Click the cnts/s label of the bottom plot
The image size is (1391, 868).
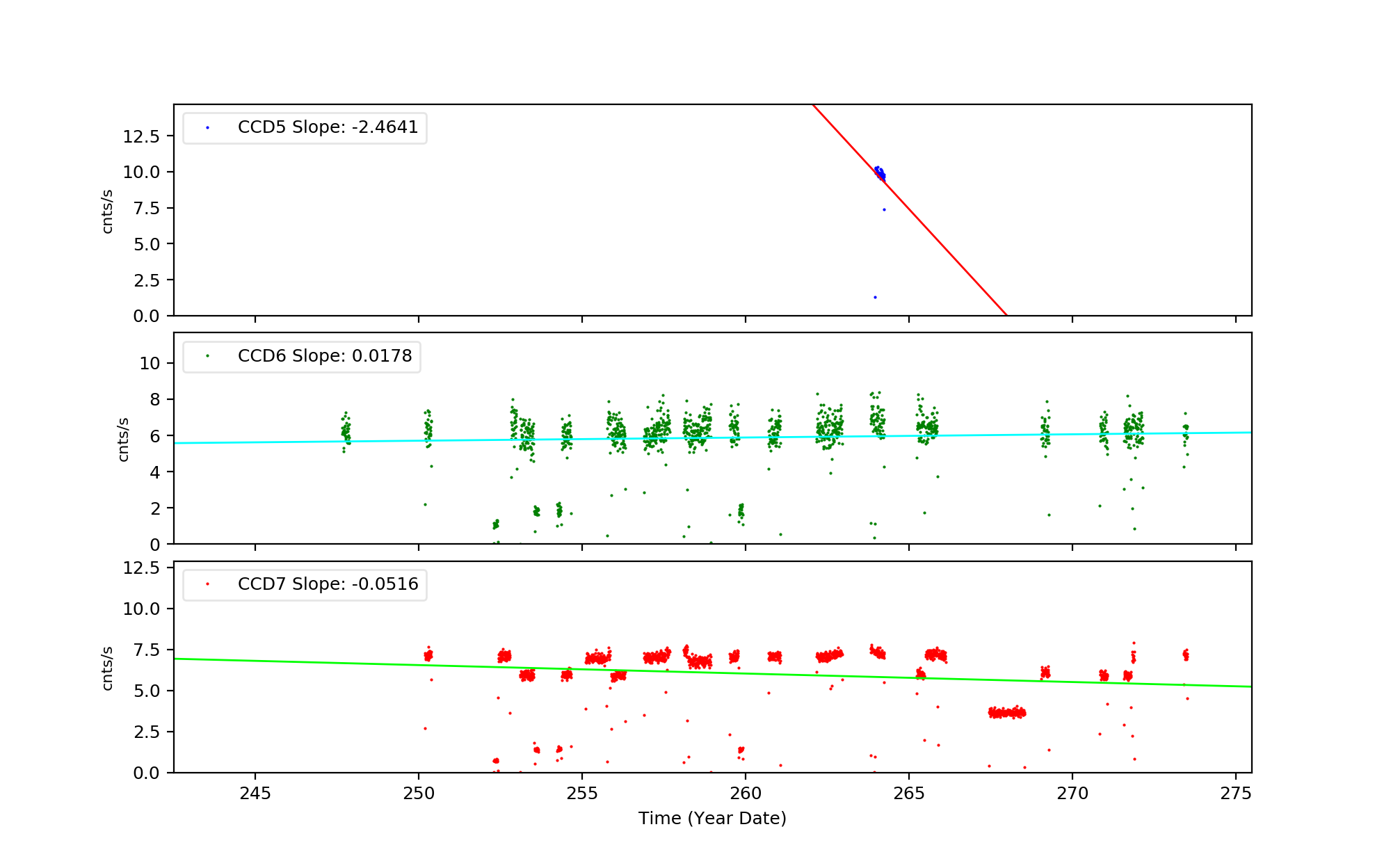point(107,668)
